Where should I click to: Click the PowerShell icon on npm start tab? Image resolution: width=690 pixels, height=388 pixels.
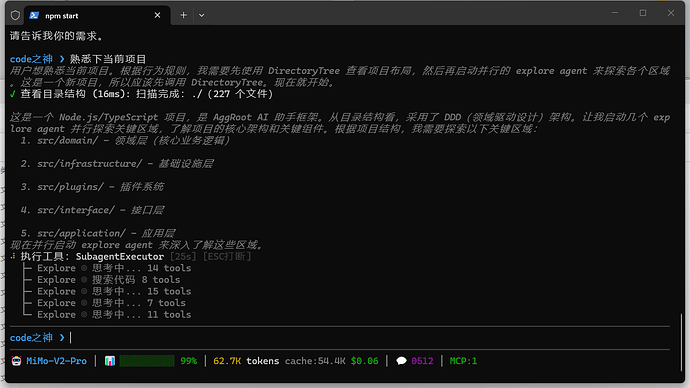(34, 15)
